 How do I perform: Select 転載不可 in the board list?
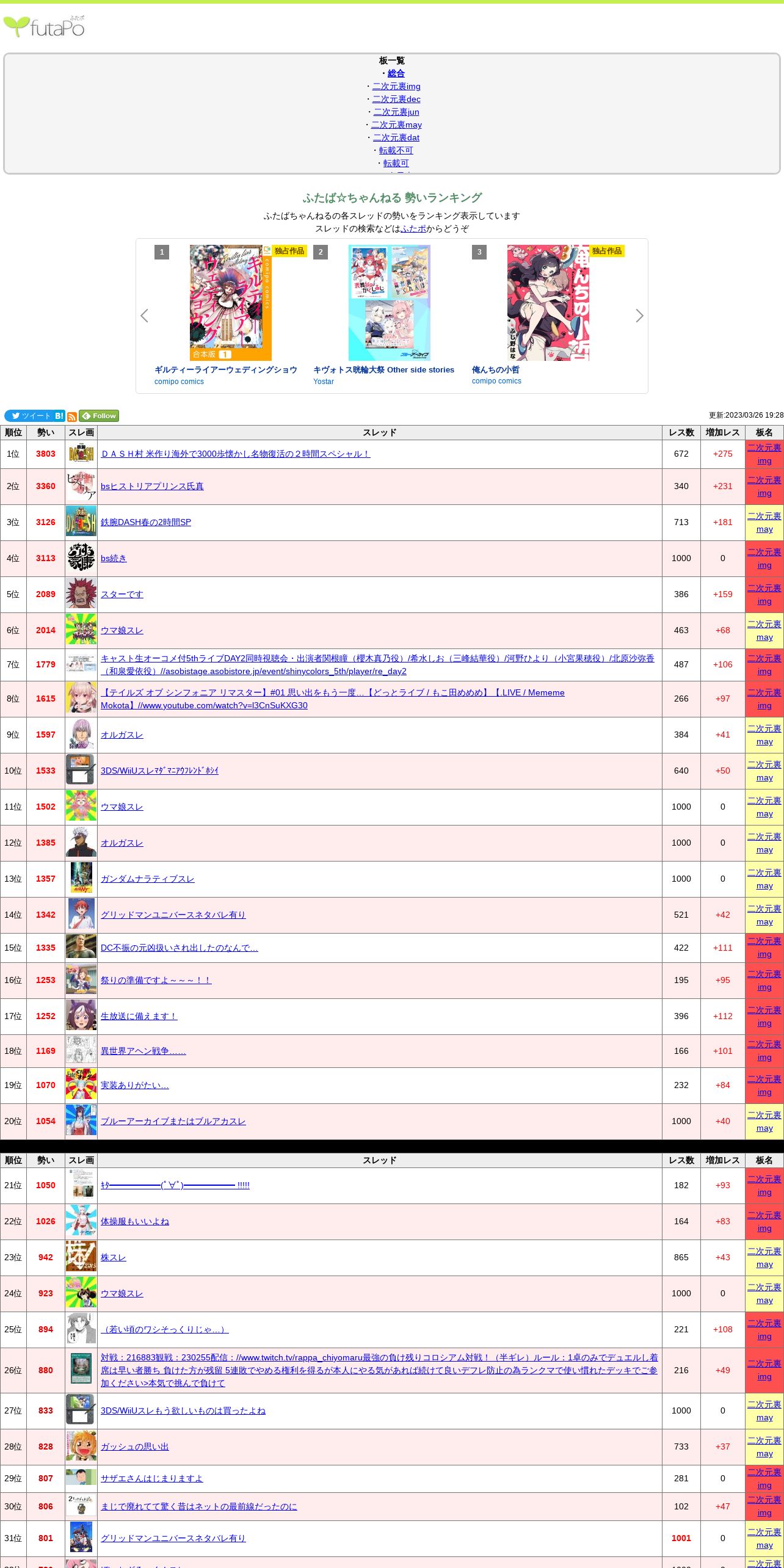tap(396, 150)
